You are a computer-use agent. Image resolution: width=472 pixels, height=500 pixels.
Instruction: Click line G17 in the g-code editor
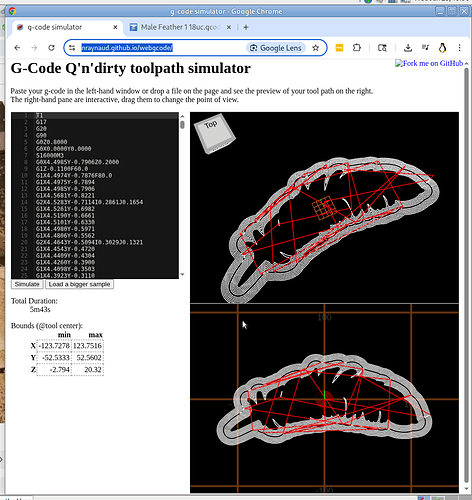coord(41,122)
